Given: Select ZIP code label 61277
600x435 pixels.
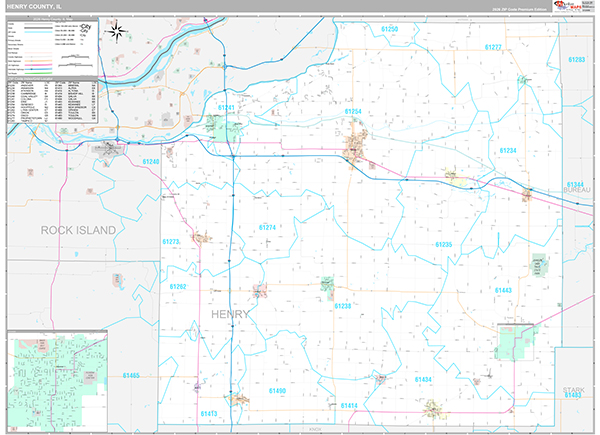Looking at the screenshot, I should click(493, 47).
